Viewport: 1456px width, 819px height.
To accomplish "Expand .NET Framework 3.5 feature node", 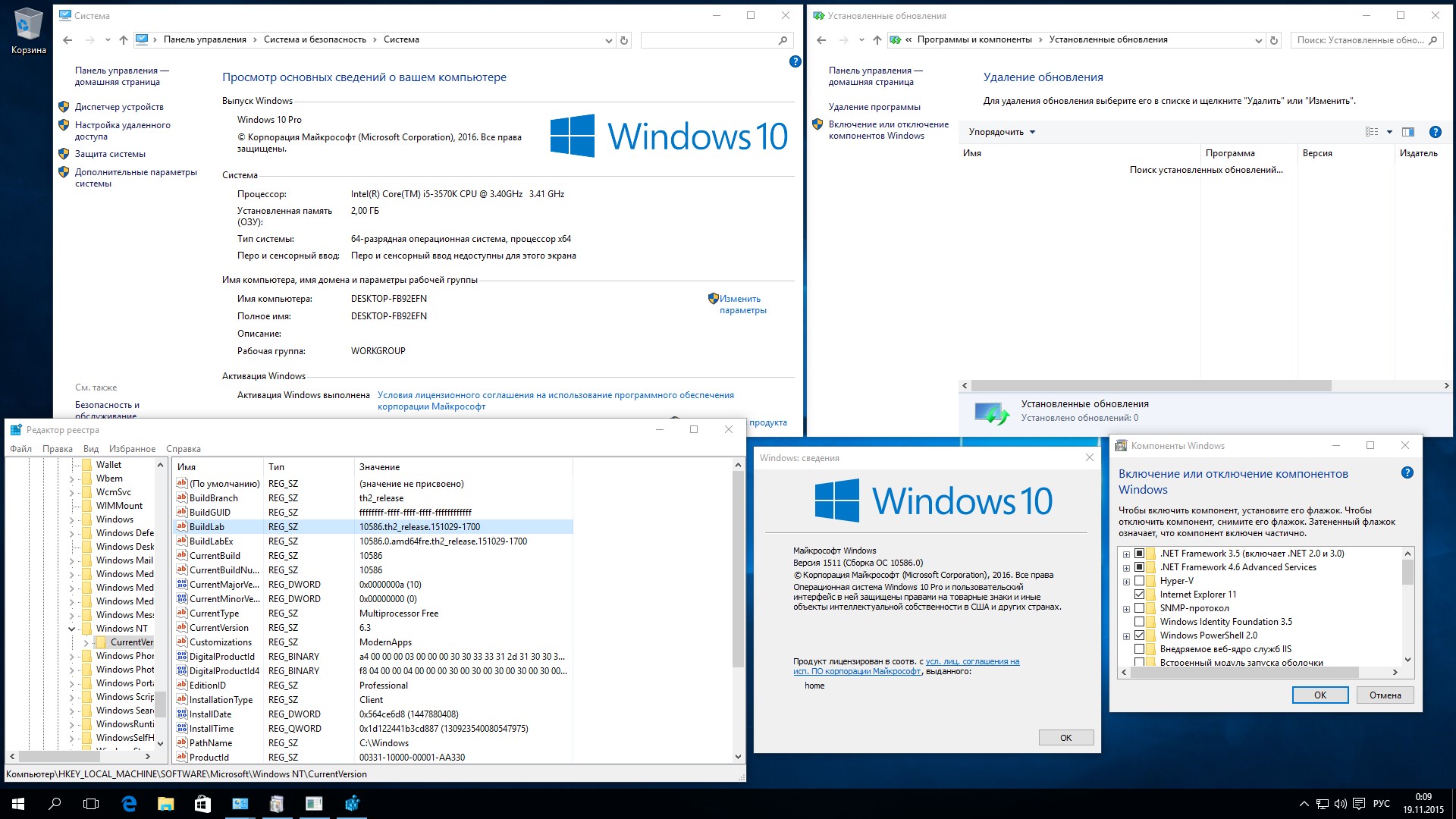I will click(x=1126, y=554).
